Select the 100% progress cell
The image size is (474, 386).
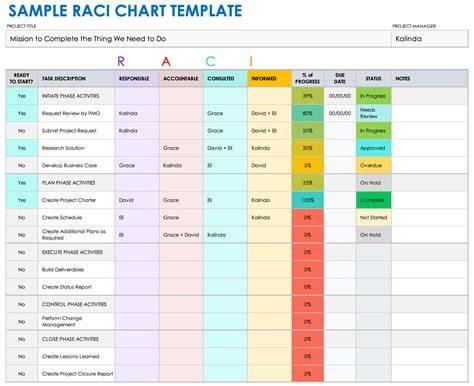coord(308,200)
